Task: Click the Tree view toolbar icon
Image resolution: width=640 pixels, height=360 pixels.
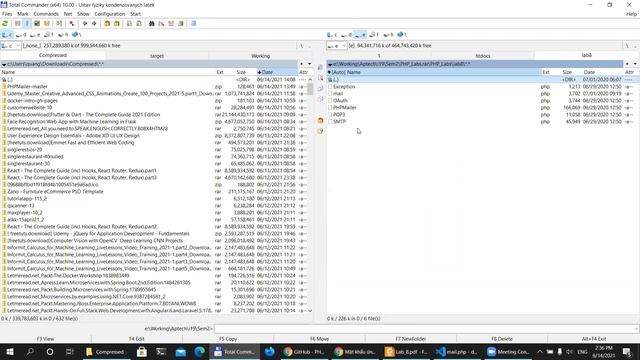Action: coord(47,24)
